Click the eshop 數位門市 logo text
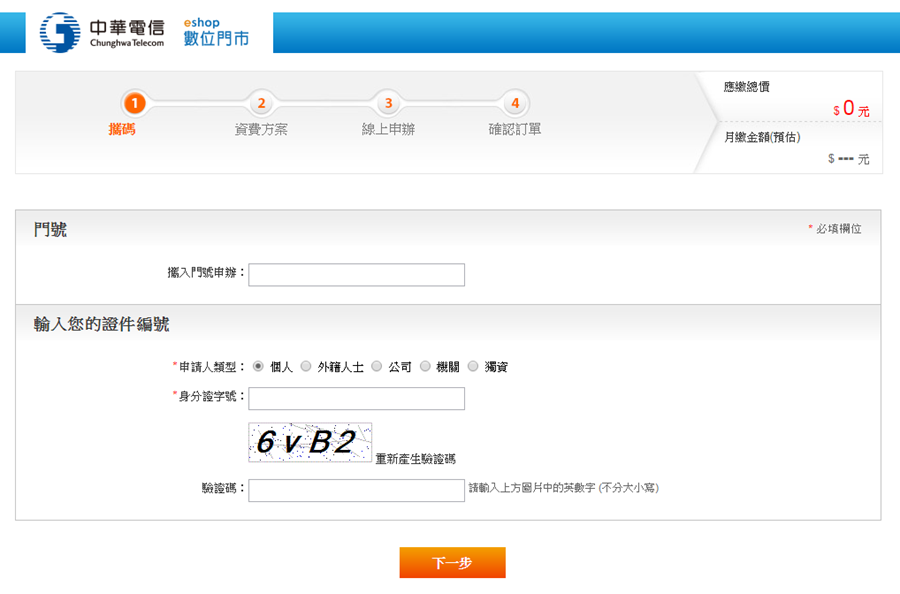This screenshot has height=594, width=900. (215, 32)
